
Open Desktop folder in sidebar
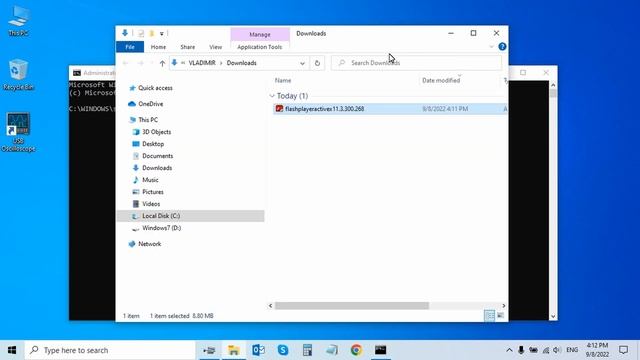(x=153, y=144)
